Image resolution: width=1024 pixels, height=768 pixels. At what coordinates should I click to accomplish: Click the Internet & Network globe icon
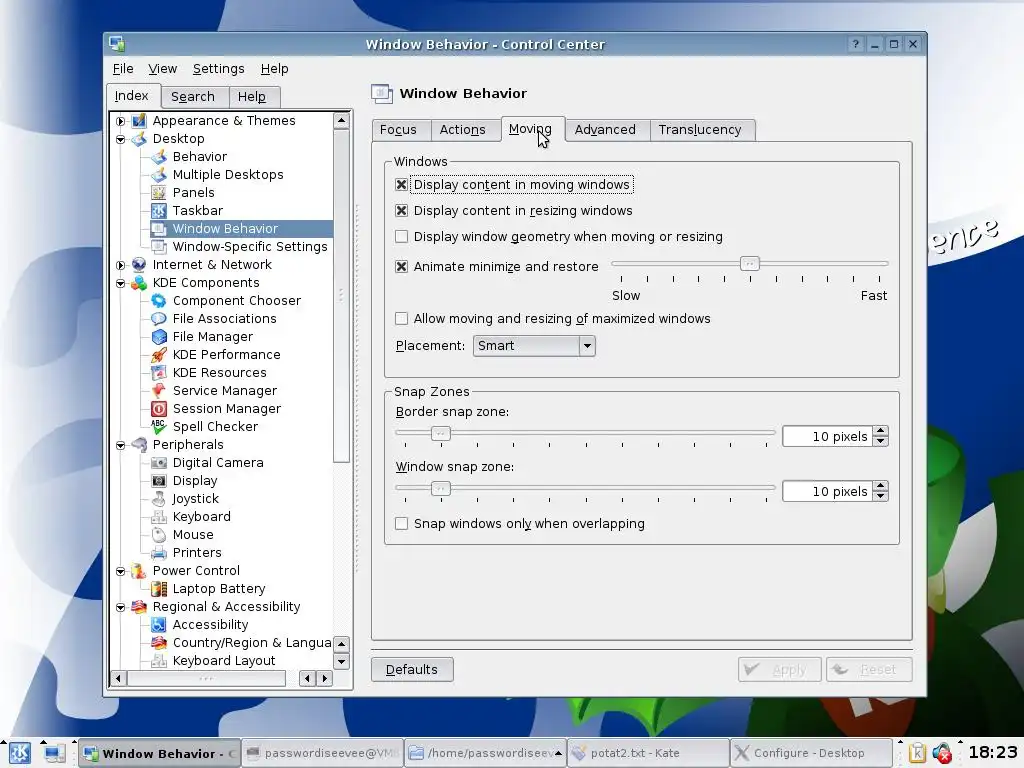pos(138,264)
